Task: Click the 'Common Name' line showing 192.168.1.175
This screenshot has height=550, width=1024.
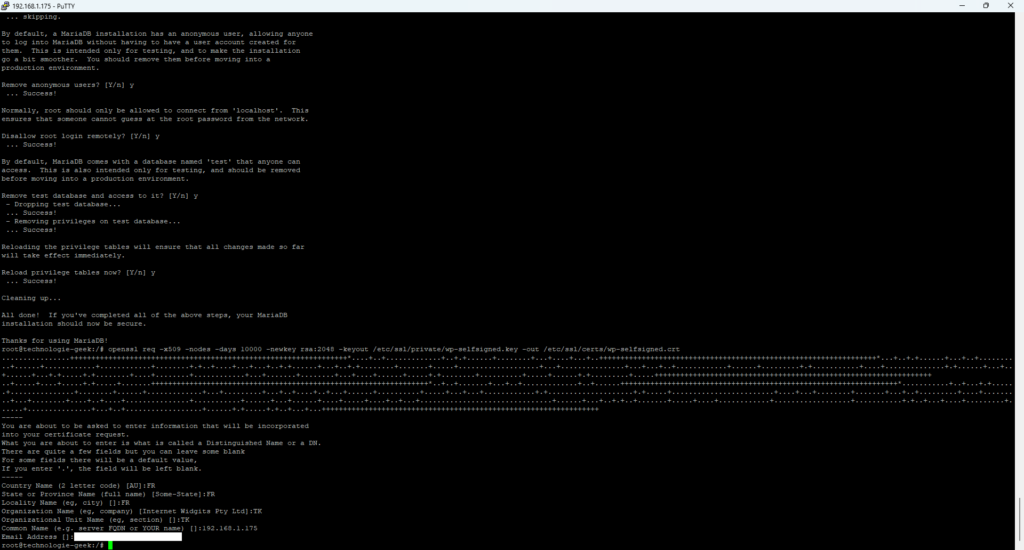Action: (x=129, y=528)
